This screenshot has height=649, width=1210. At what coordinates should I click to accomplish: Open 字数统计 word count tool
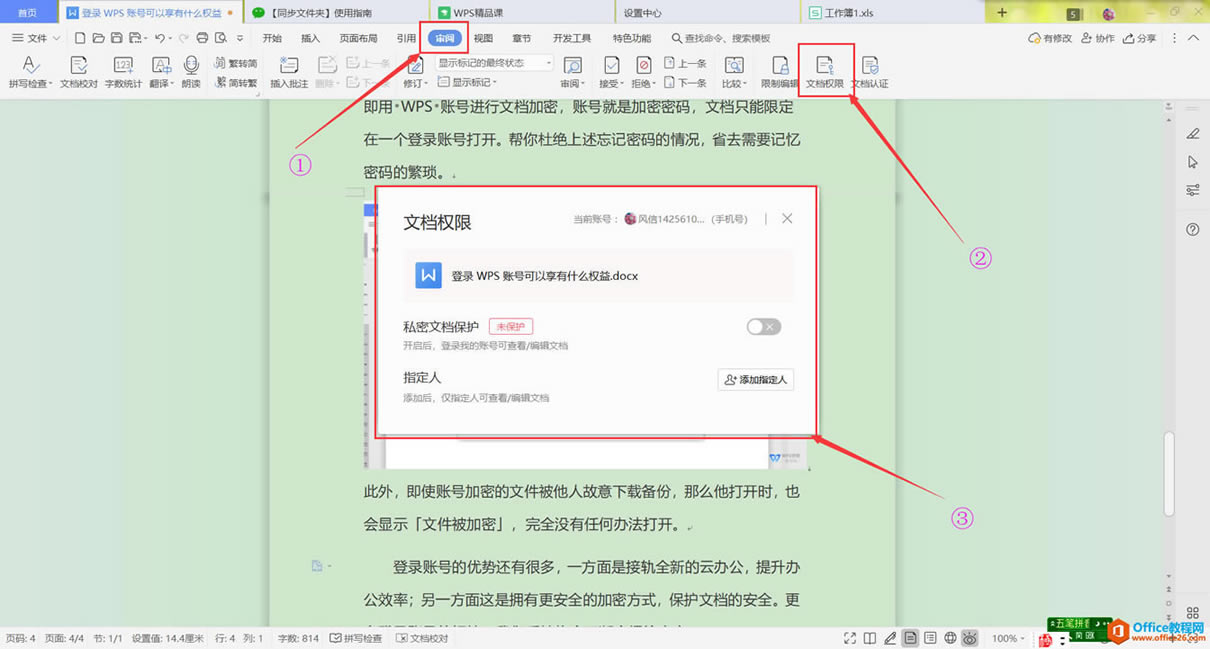click(x=123, y=71)
